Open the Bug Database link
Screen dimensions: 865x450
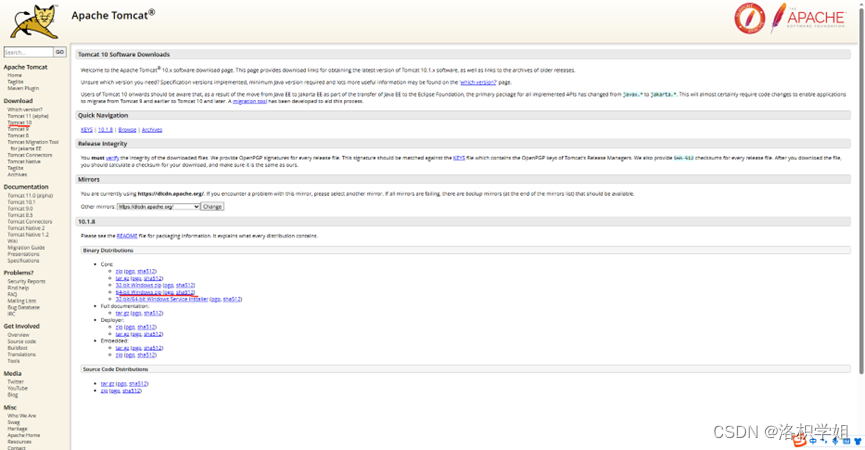[x=23, y=308]
